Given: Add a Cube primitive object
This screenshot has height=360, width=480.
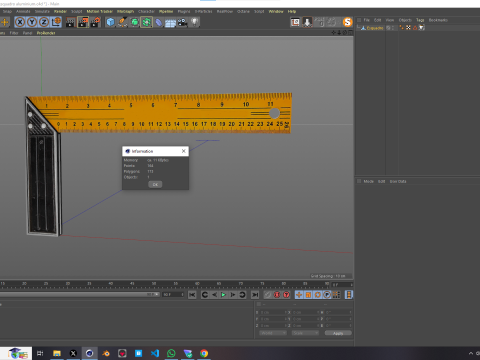Looking at the screenshot, I should (110, 22).
